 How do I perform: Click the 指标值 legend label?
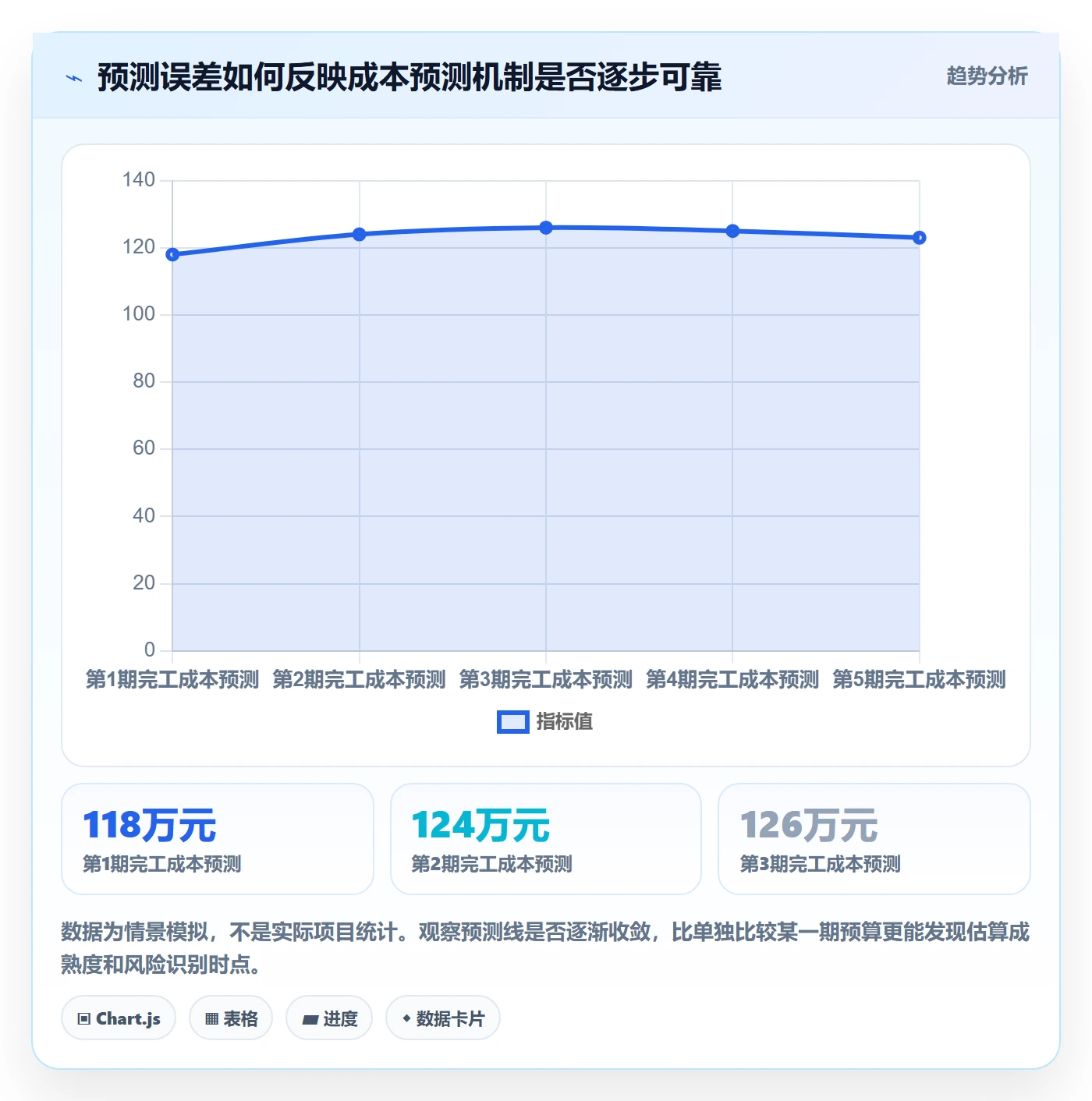click(x=565, y=722)
